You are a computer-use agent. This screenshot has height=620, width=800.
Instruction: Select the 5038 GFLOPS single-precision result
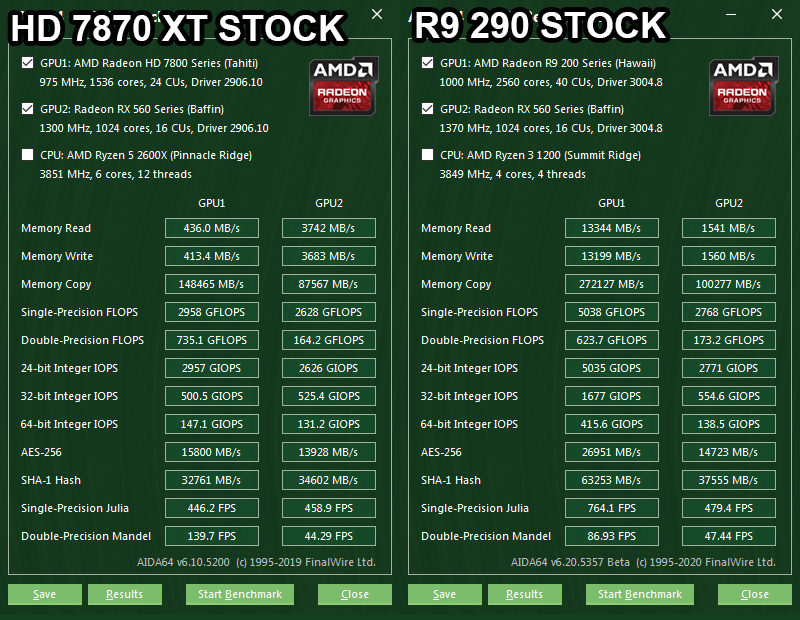point(612,312)
